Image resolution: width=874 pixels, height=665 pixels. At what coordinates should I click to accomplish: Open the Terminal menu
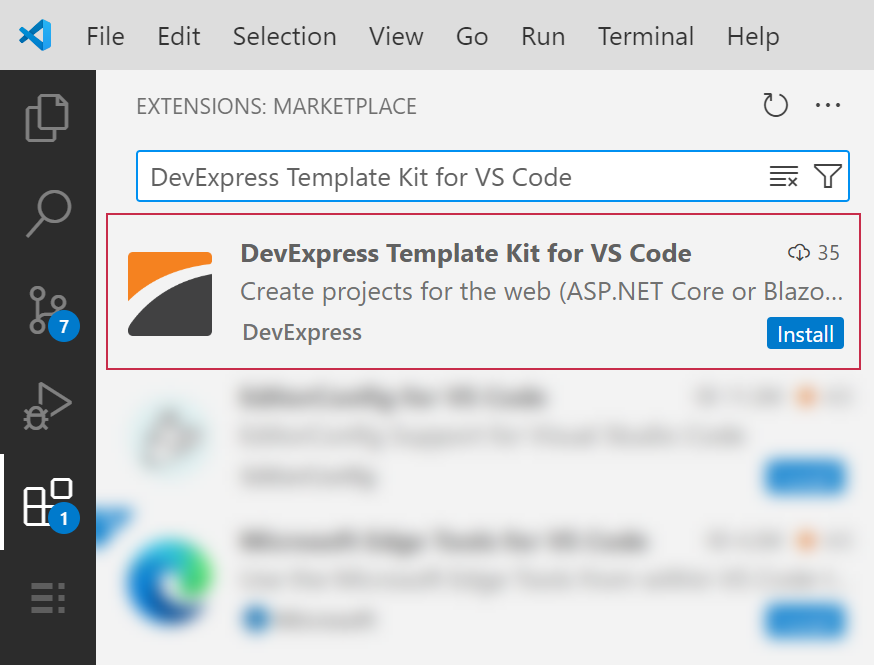point(645,36)
